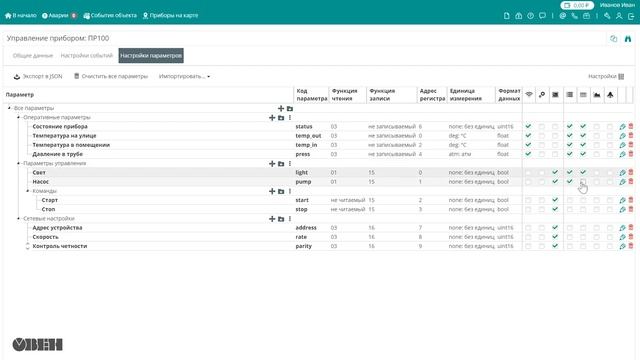Collapse the Команды subgroup
Screen dimensions: 640x360
pyautogui.click(x=28, y=191)
